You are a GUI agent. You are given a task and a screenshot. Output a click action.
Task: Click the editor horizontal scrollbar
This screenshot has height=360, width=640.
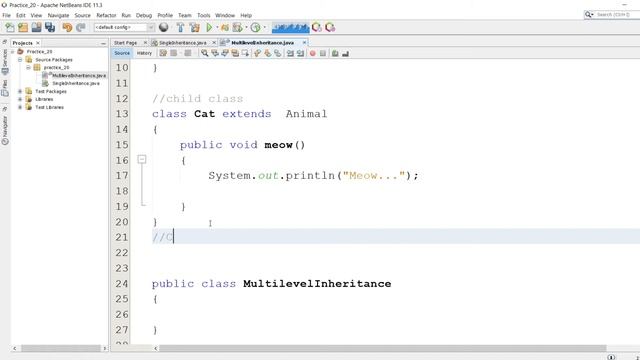(382, 348)
